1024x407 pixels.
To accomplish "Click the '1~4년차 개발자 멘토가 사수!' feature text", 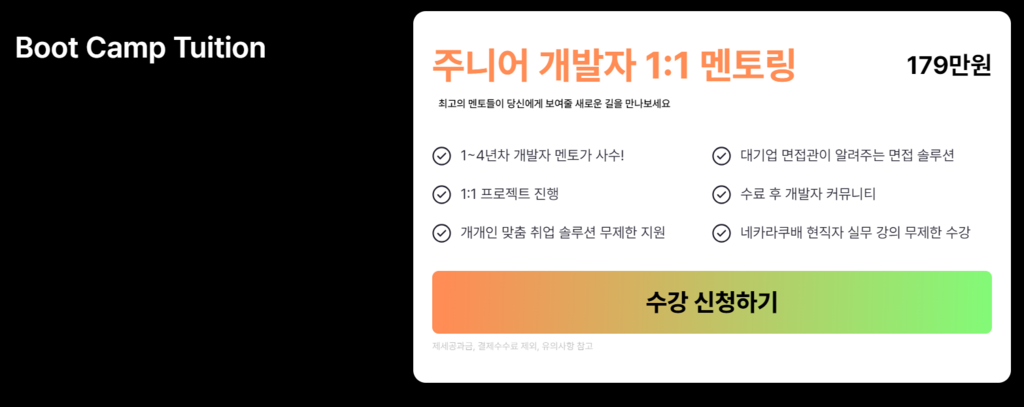I will [x=542, y=156].
